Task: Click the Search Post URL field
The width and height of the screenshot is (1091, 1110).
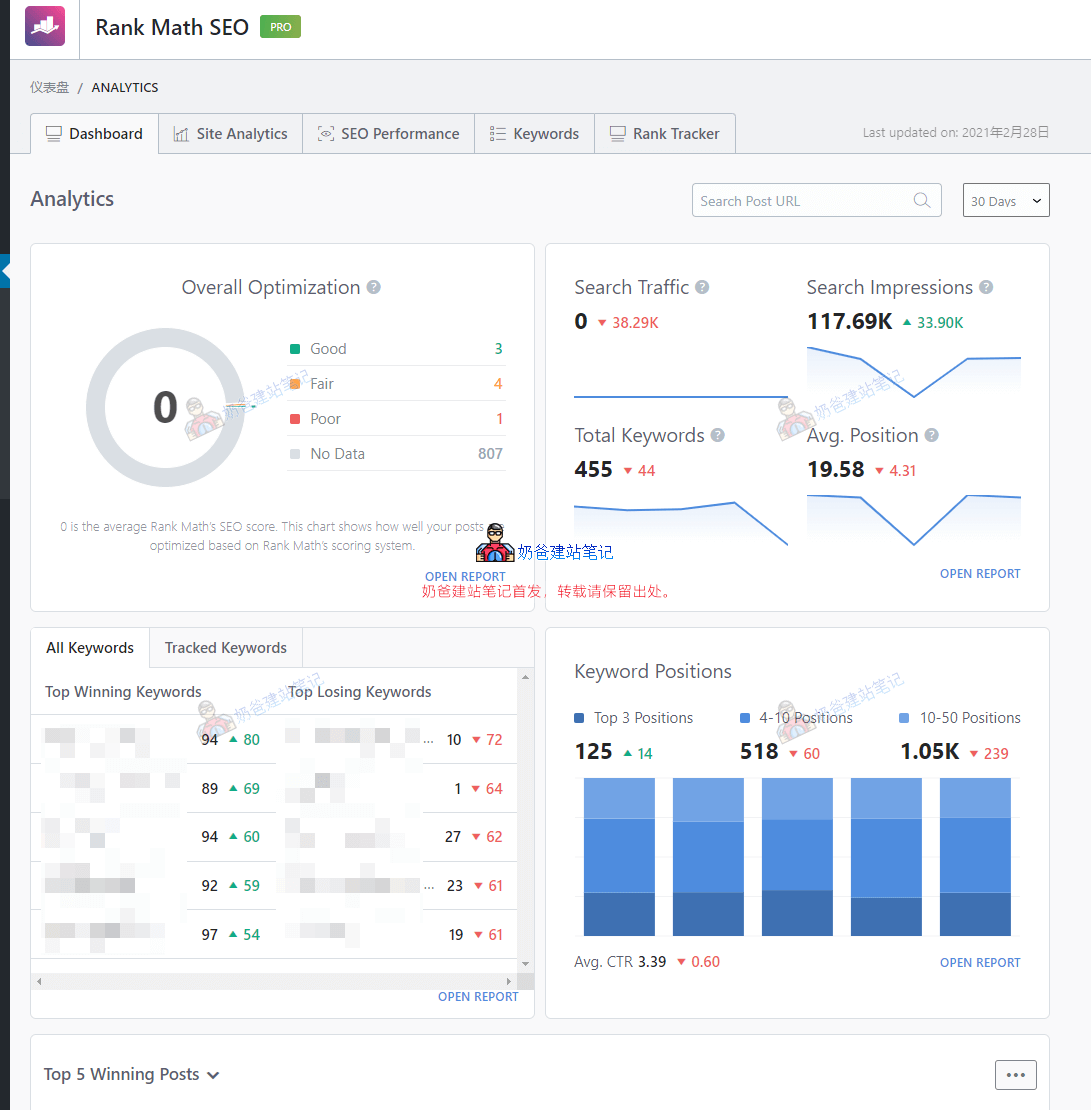Action: pos(800,201)
